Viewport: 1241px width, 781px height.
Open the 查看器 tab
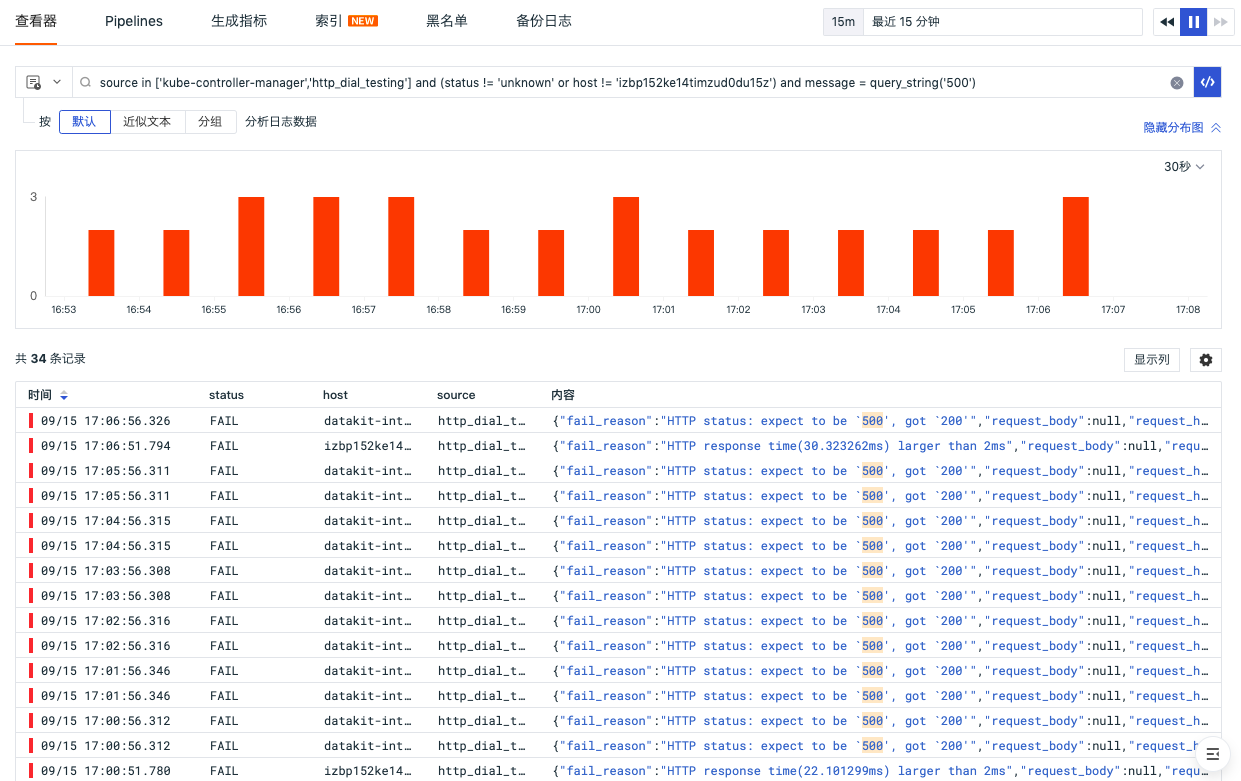click(x=36, y=21)
